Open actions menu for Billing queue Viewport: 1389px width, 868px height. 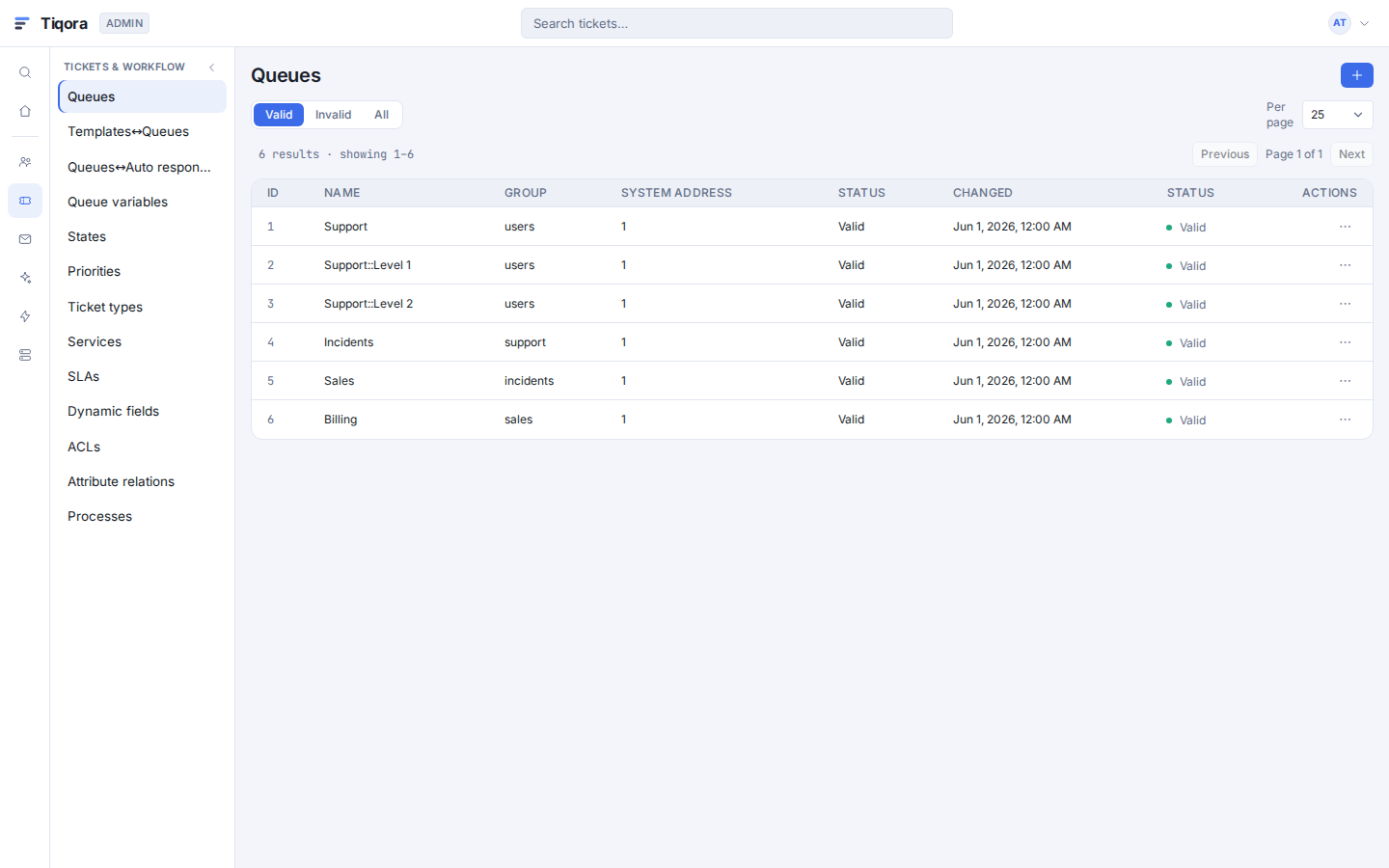[x=1345, y=420]
